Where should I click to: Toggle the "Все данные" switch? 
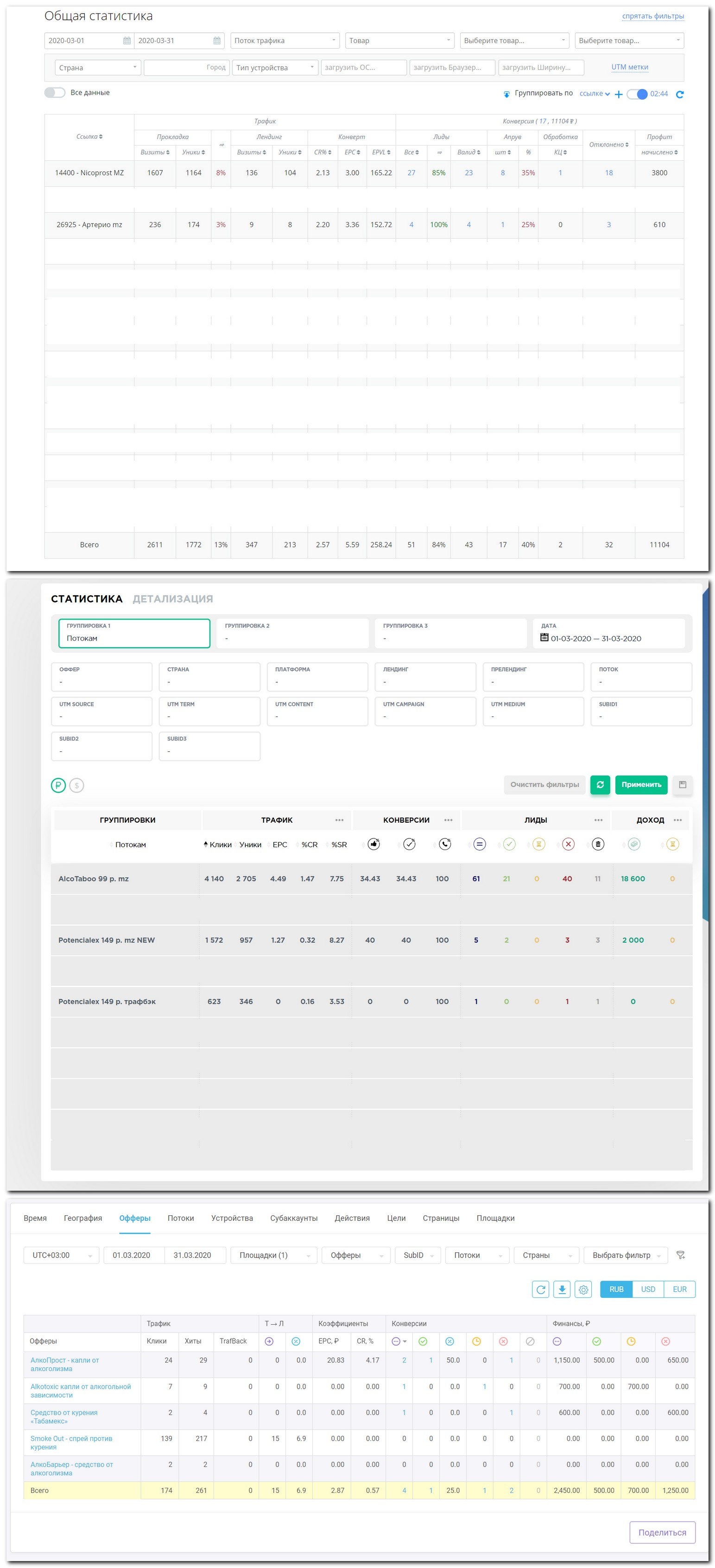[x=55, y=93]
